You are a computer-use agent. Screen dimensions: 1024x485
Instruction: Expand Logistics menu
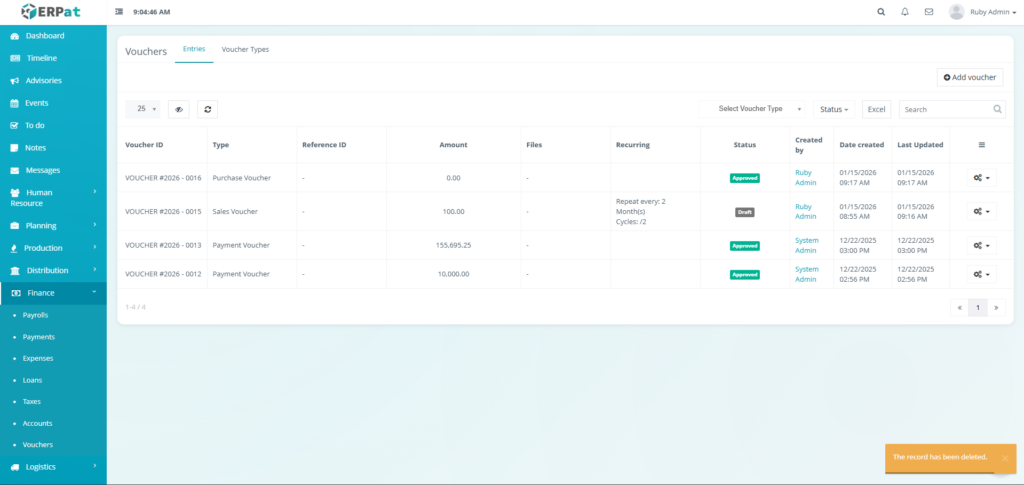tap(53, 467)
